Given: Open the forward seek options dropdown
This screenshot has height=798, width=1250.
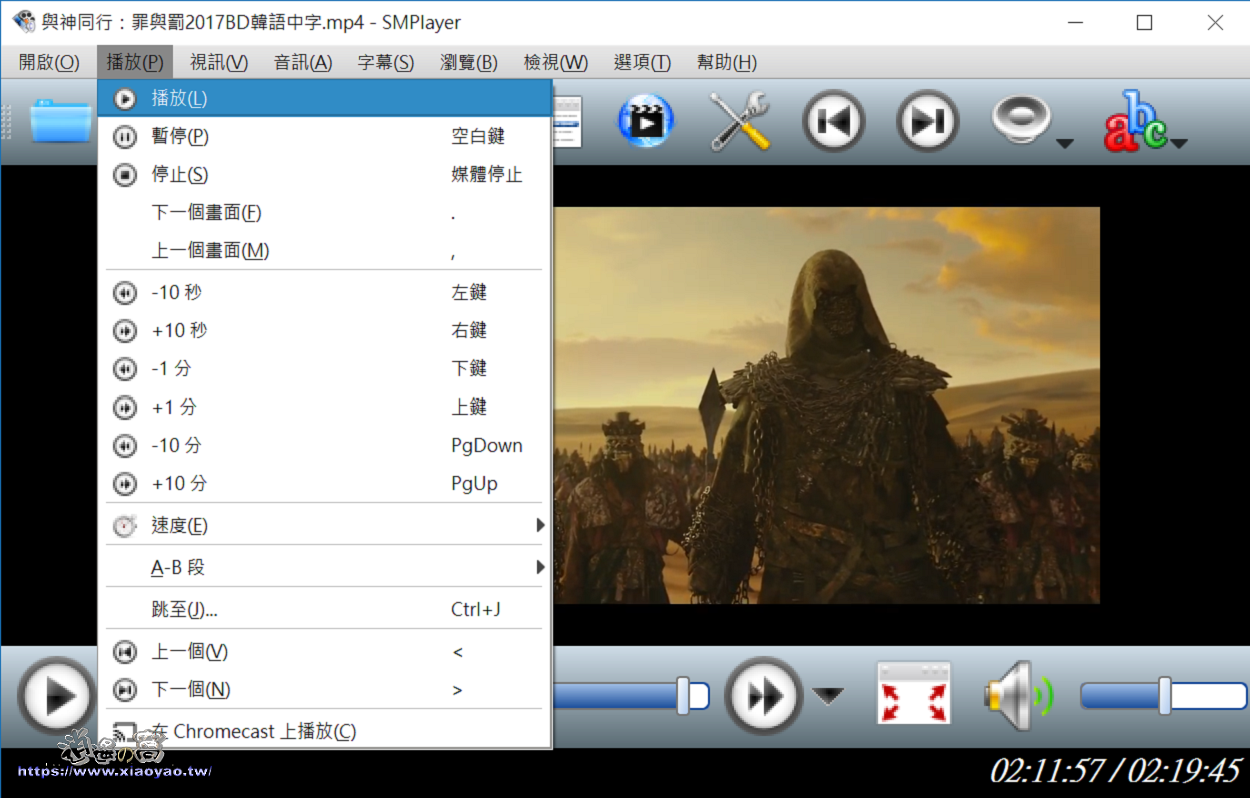Looking at the screenshot, I should tap(828, 696).
